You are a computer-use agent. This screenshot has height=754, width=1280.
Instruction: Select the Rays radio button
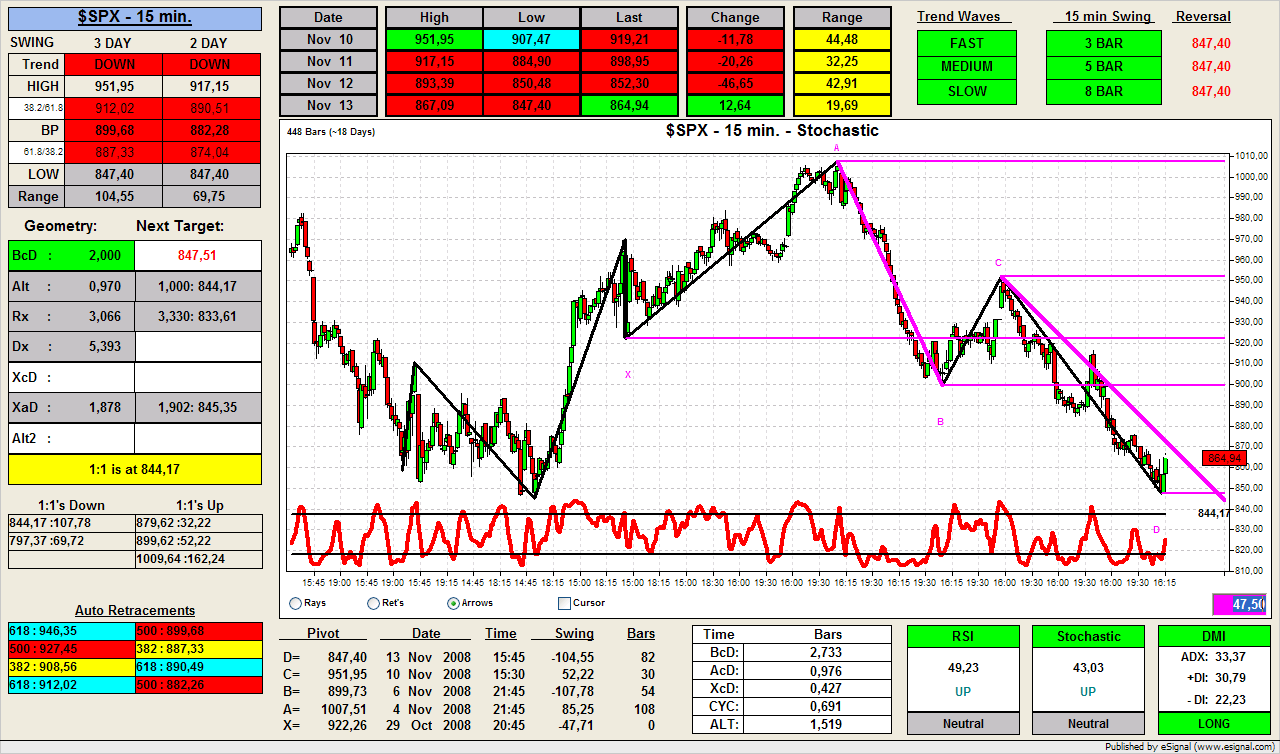(x=295, y=603)
